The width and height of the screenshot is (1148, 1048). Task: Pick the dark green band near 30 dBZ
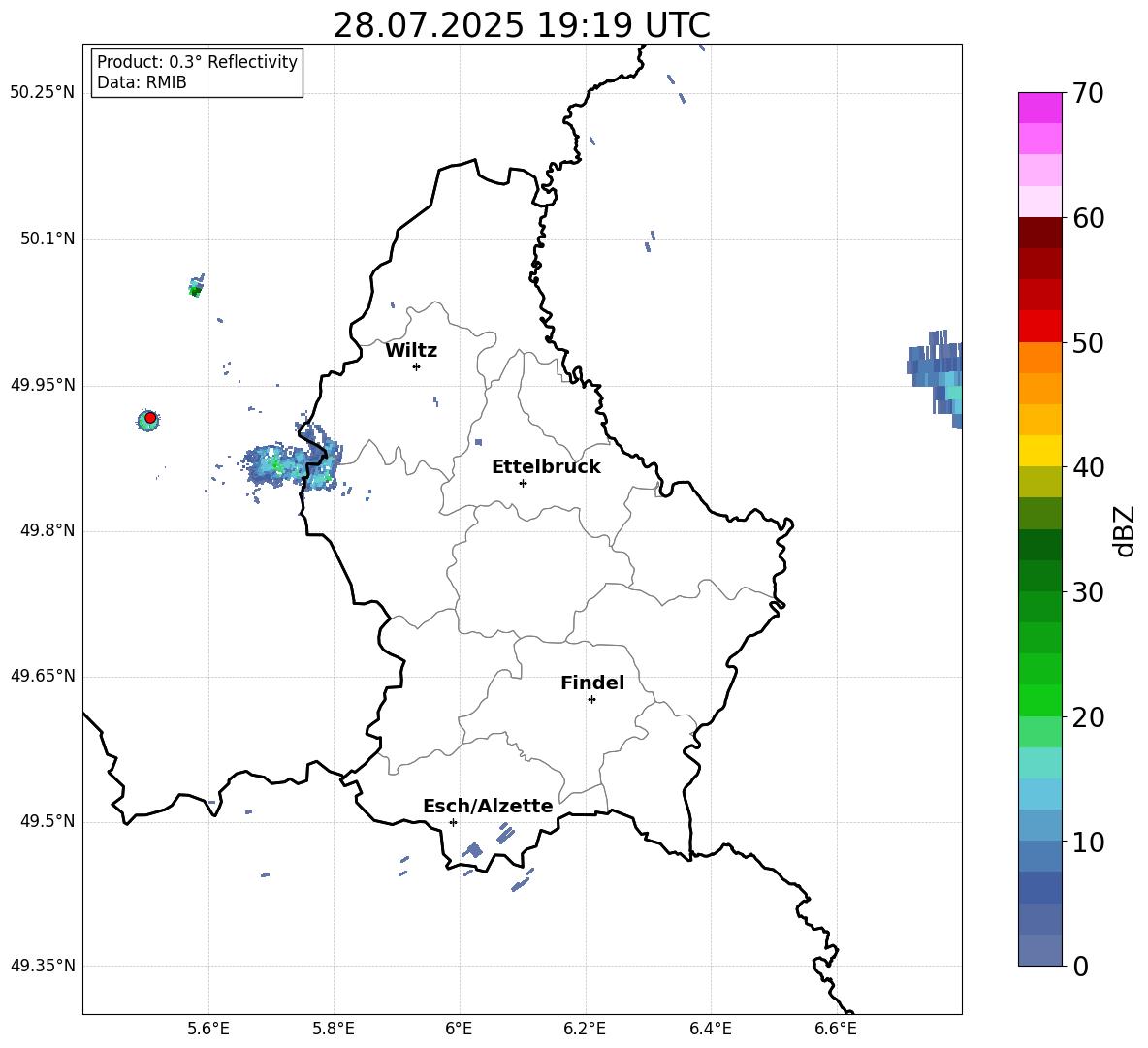tap(1039, 576)
